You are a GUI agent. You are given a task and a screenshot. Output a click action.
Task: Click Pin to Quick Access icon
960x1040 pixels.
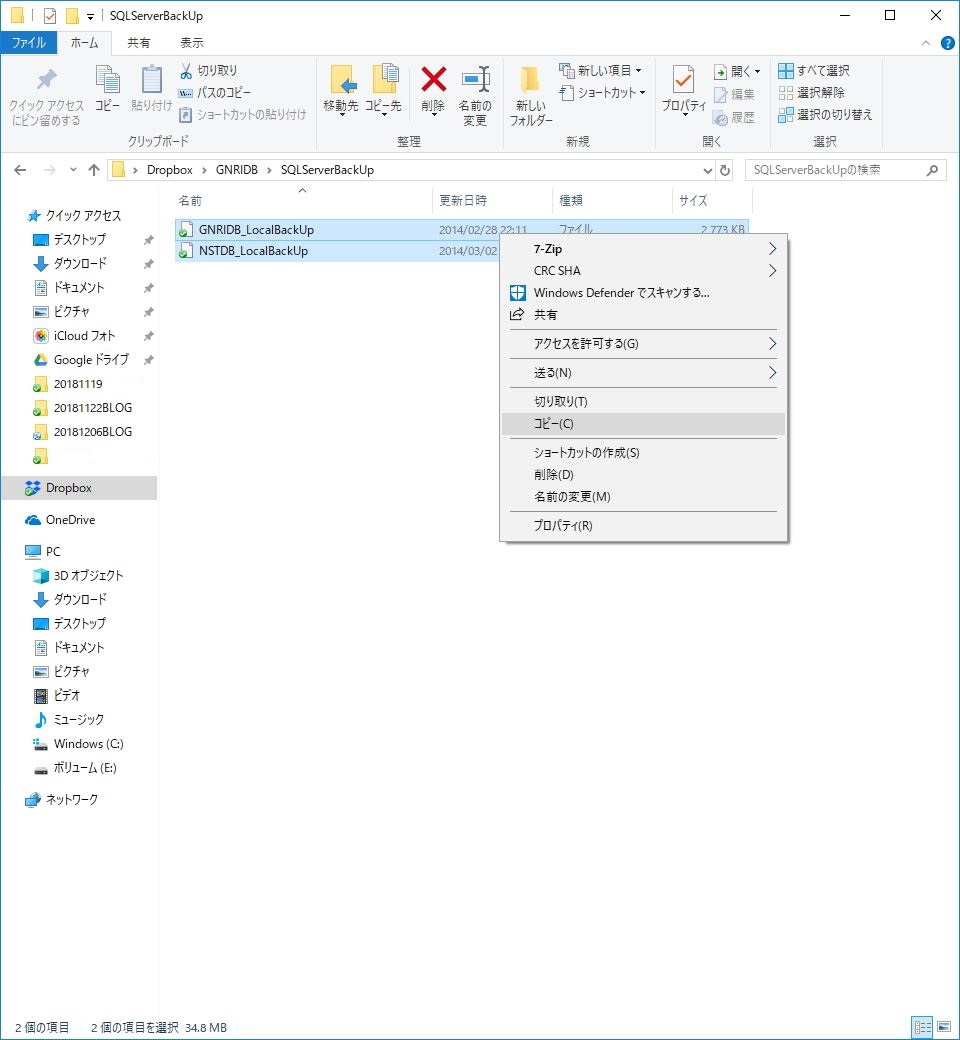(x=46, y=81)
